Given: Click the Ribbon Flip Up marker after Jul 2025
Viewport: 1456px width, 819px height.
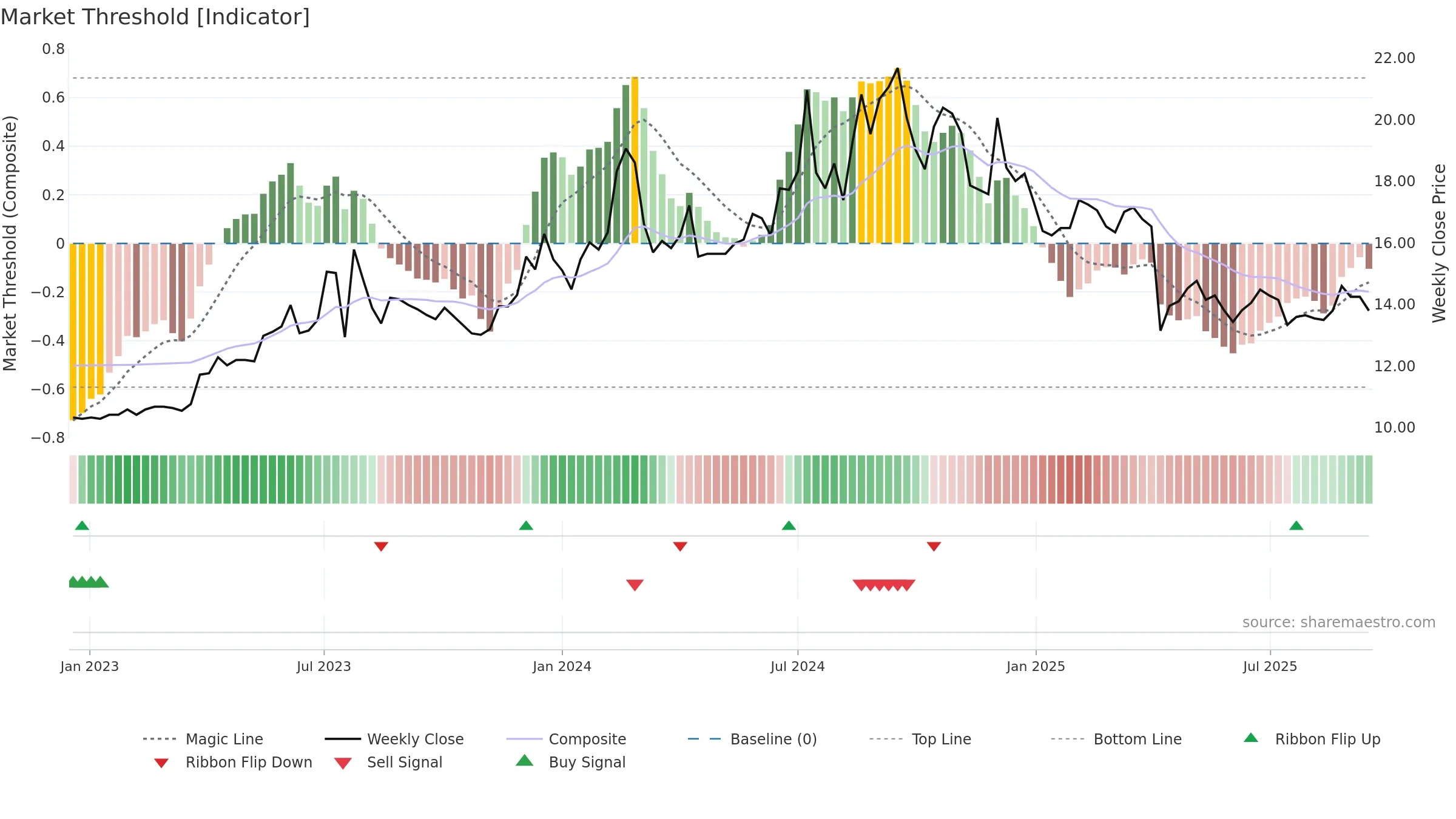Looking at the screenshot, I should (1296, 525).
